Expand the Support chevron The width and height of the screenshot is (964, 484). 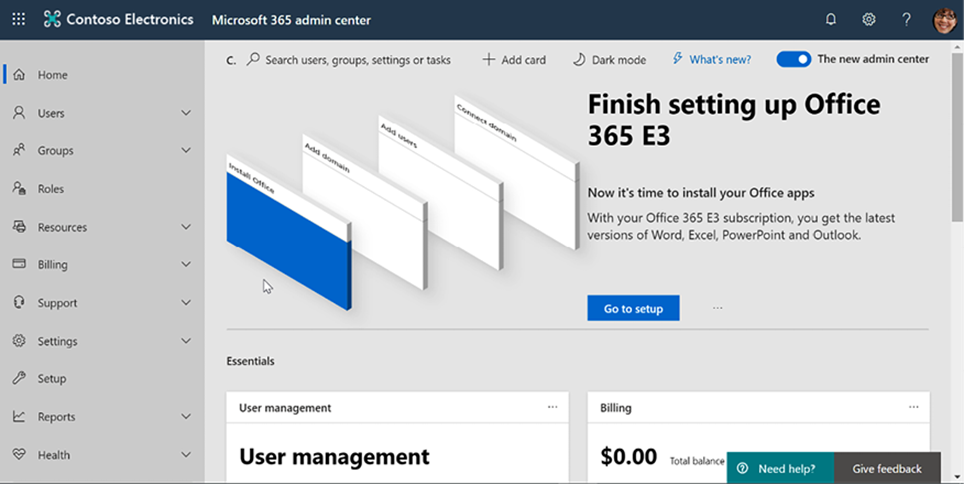[x=186, y=303]
